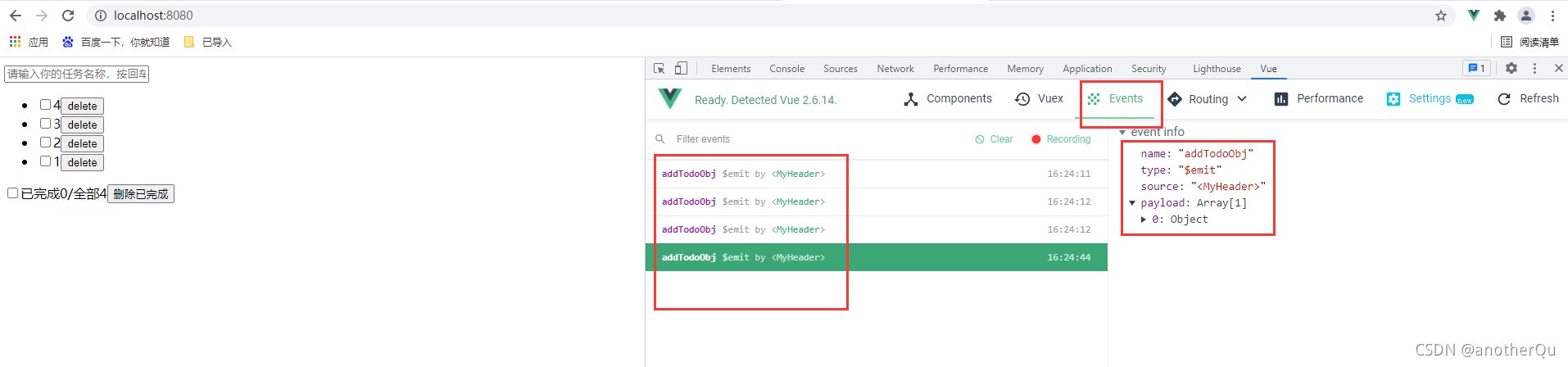Open the Vue Events view
Screen dimensions: 1568x367
click(x=1115, y=99)
